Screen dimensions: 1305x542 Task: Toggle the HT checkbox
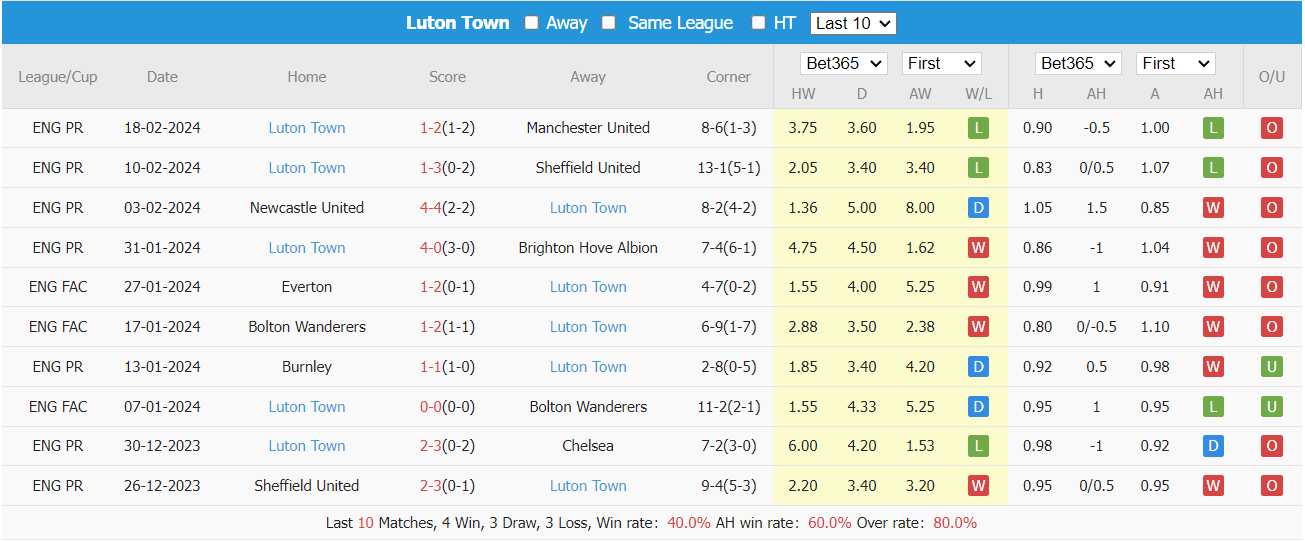758,23
